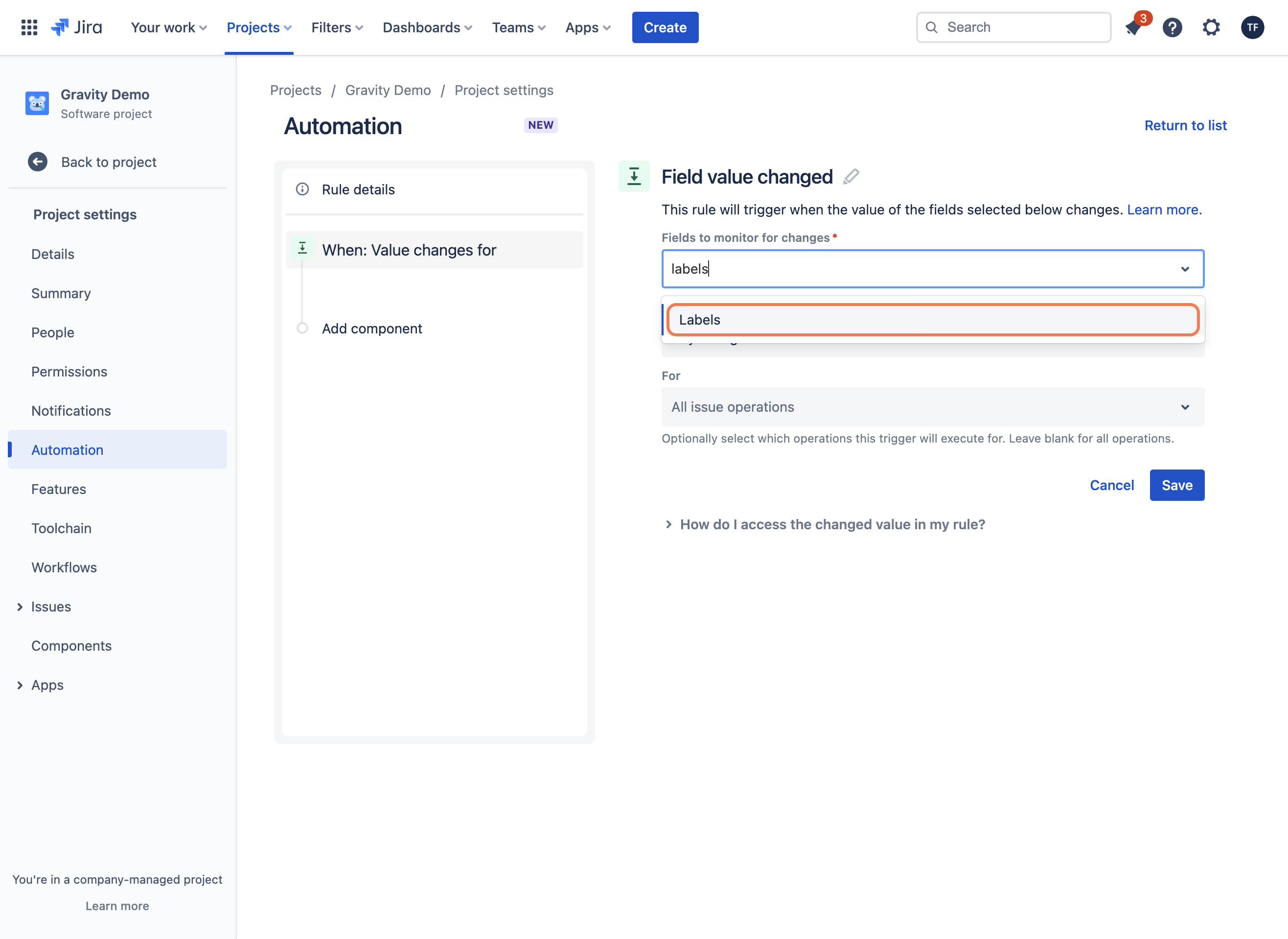
Task: Click the Create button
Action: [665, 27]
